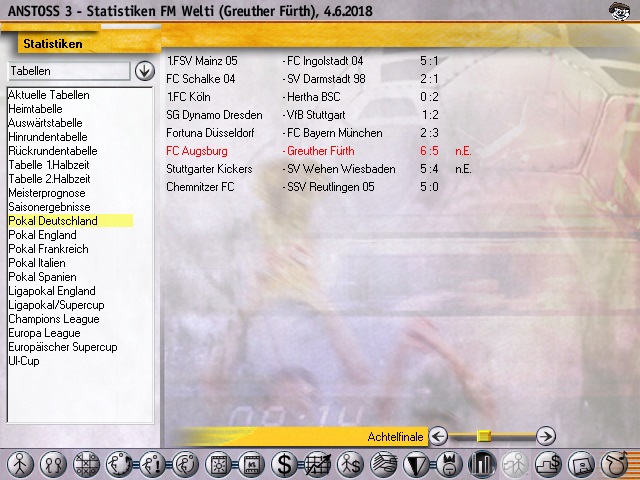Open the sun calendar icon
The width and height of the screenshot is (640, 480).
point(218,464)
